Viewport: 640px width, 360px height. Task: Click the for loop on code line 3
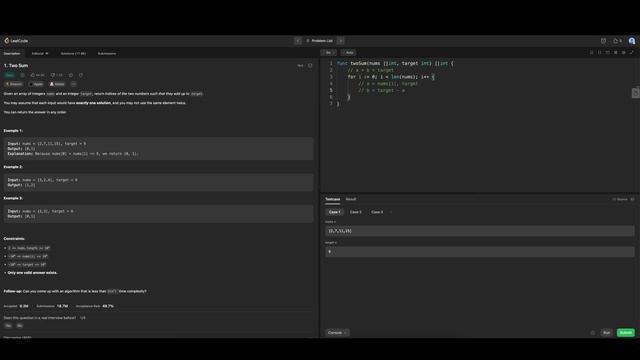click(x=391, y=77)
